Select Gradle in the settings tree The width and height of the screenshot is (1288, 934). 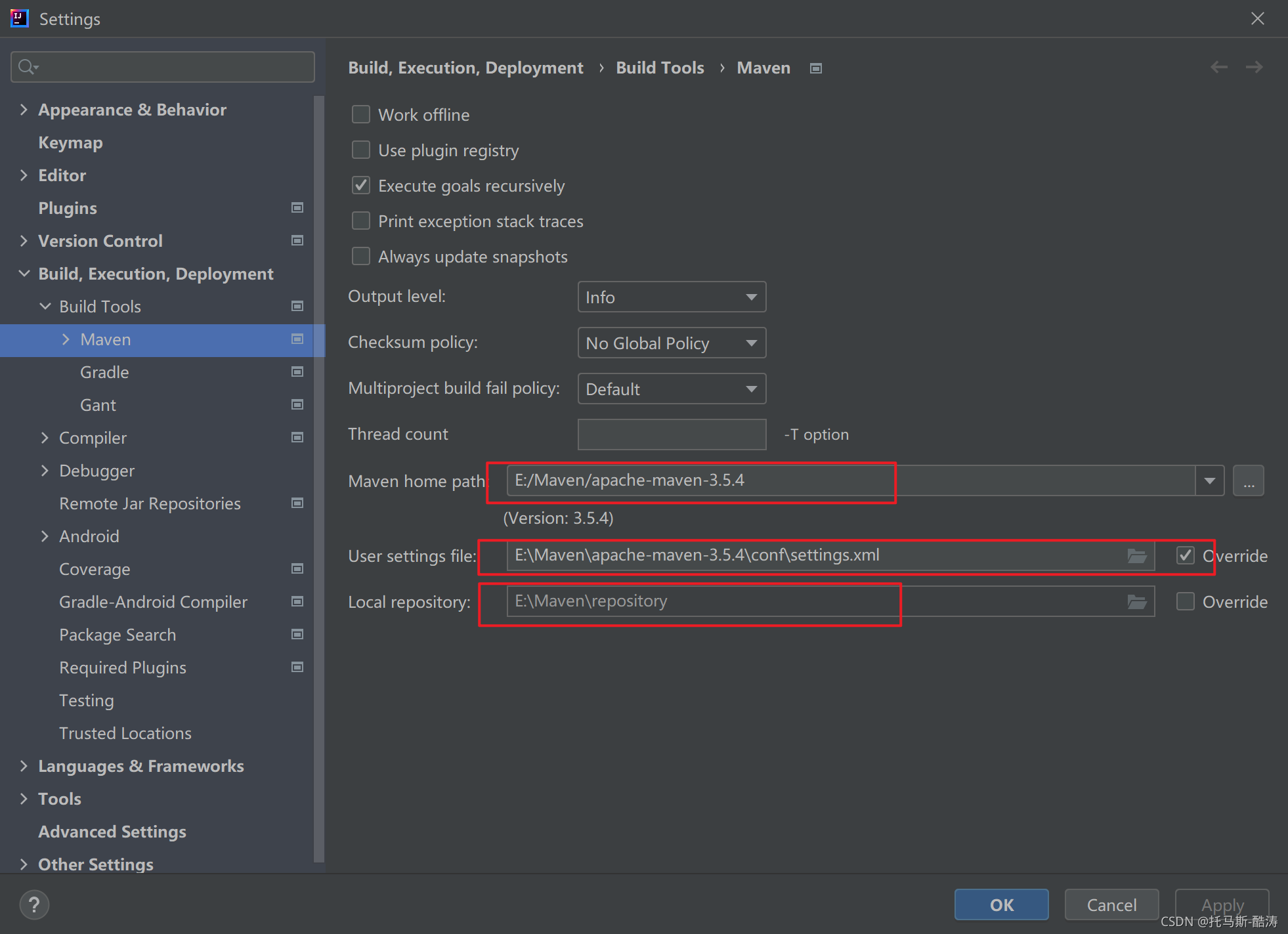coord(104,372)
